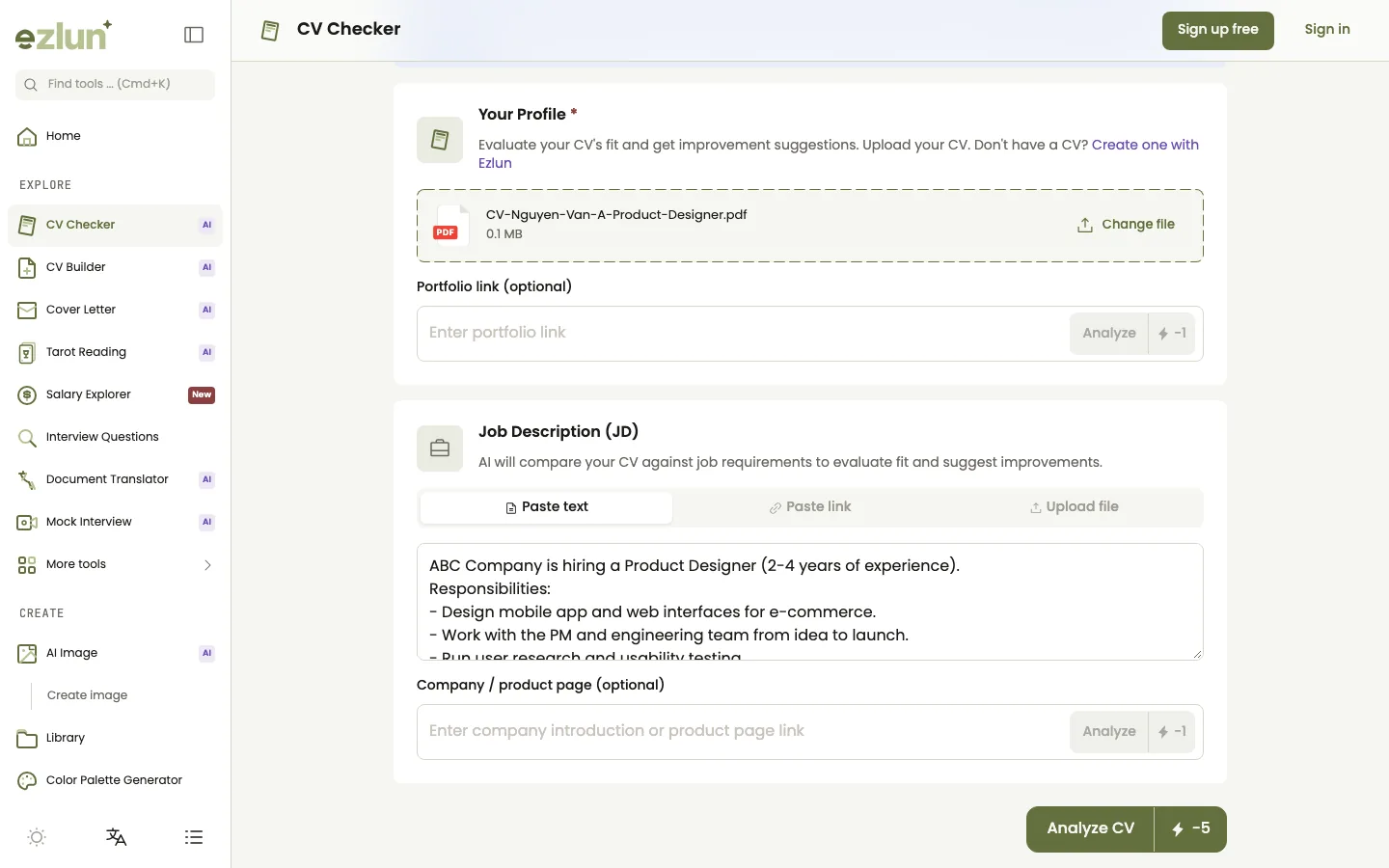Click the ezlun logo
1389x868 pixels.
(64, 35)
